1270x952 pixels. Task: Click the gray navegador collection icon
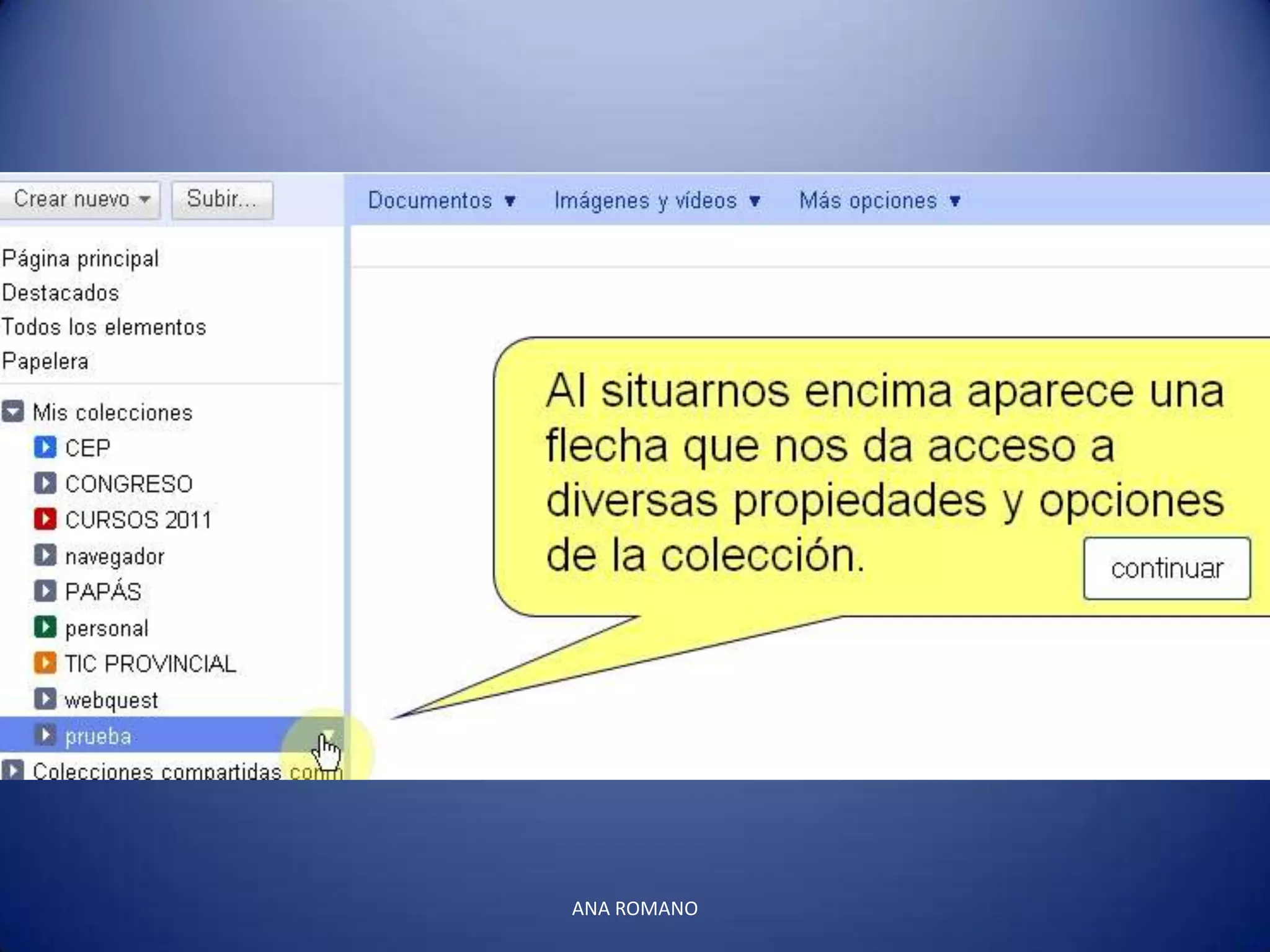pos(45,555)
